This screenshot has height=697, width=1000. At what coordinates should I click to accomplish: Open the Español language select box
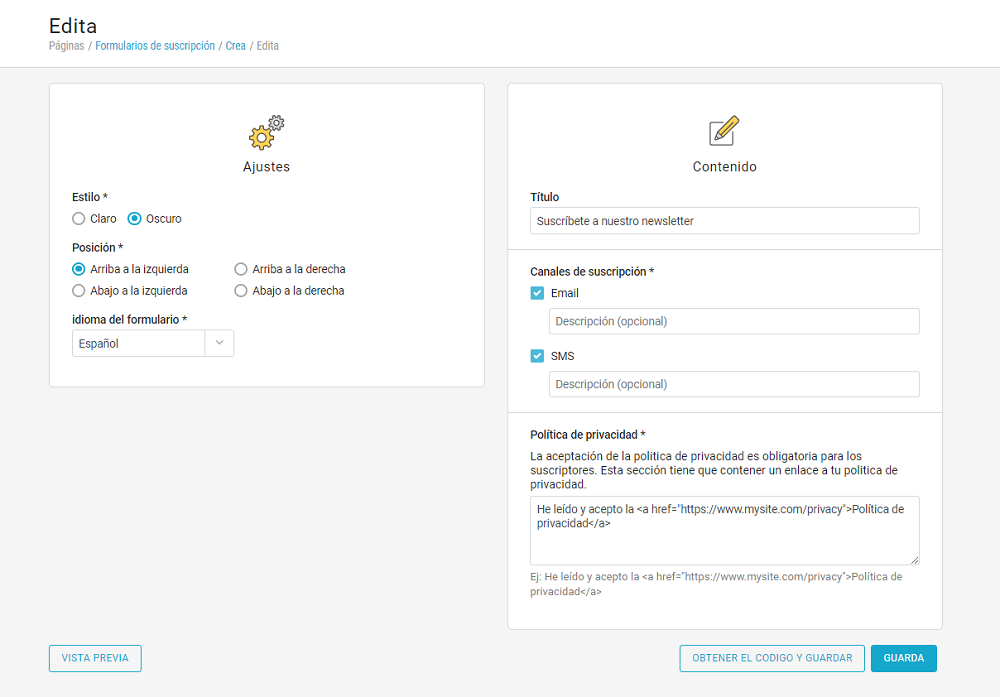click(x=138, y=343)
